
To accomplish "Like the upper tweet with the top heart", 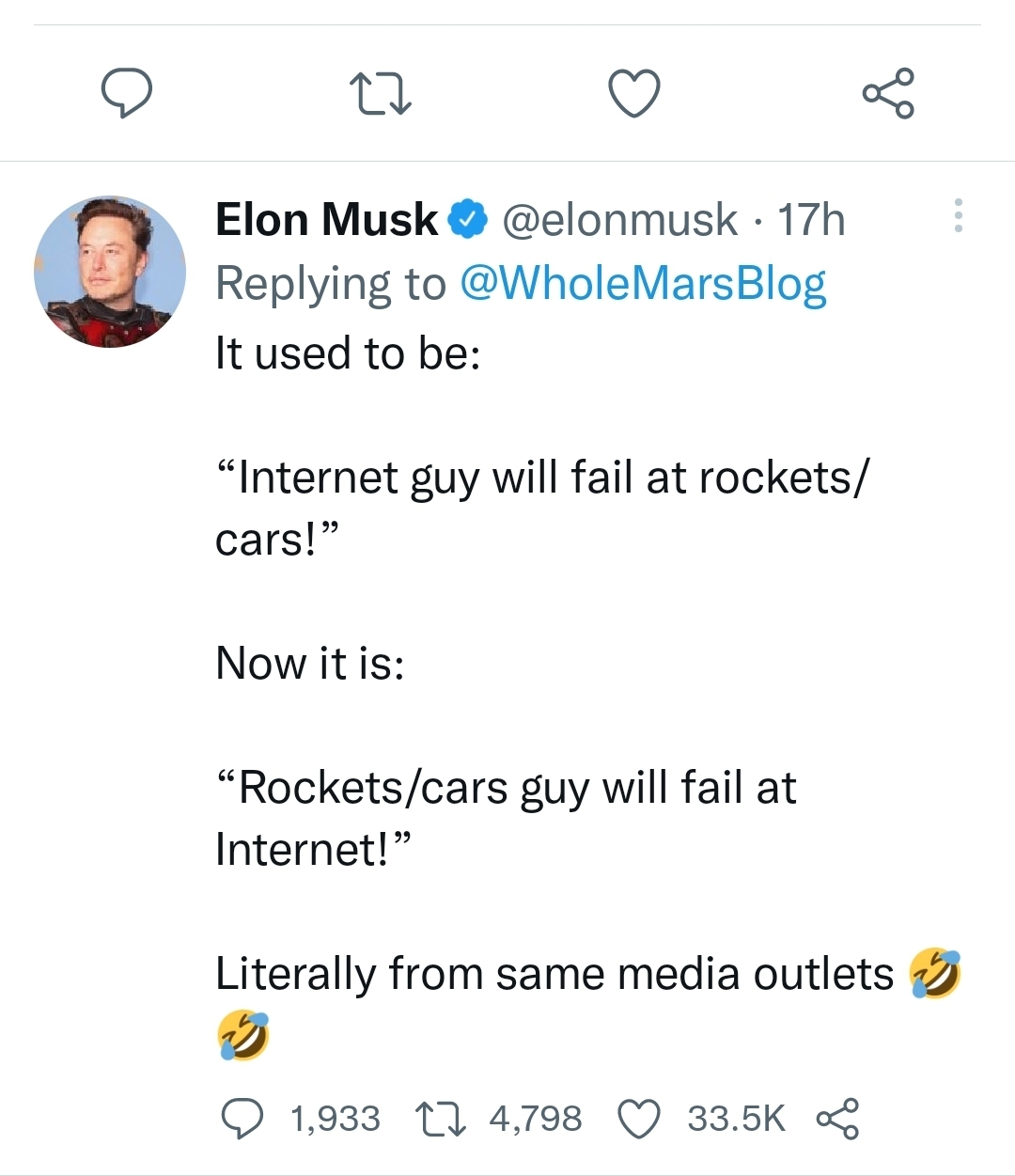I will click(x=634, y=94).
